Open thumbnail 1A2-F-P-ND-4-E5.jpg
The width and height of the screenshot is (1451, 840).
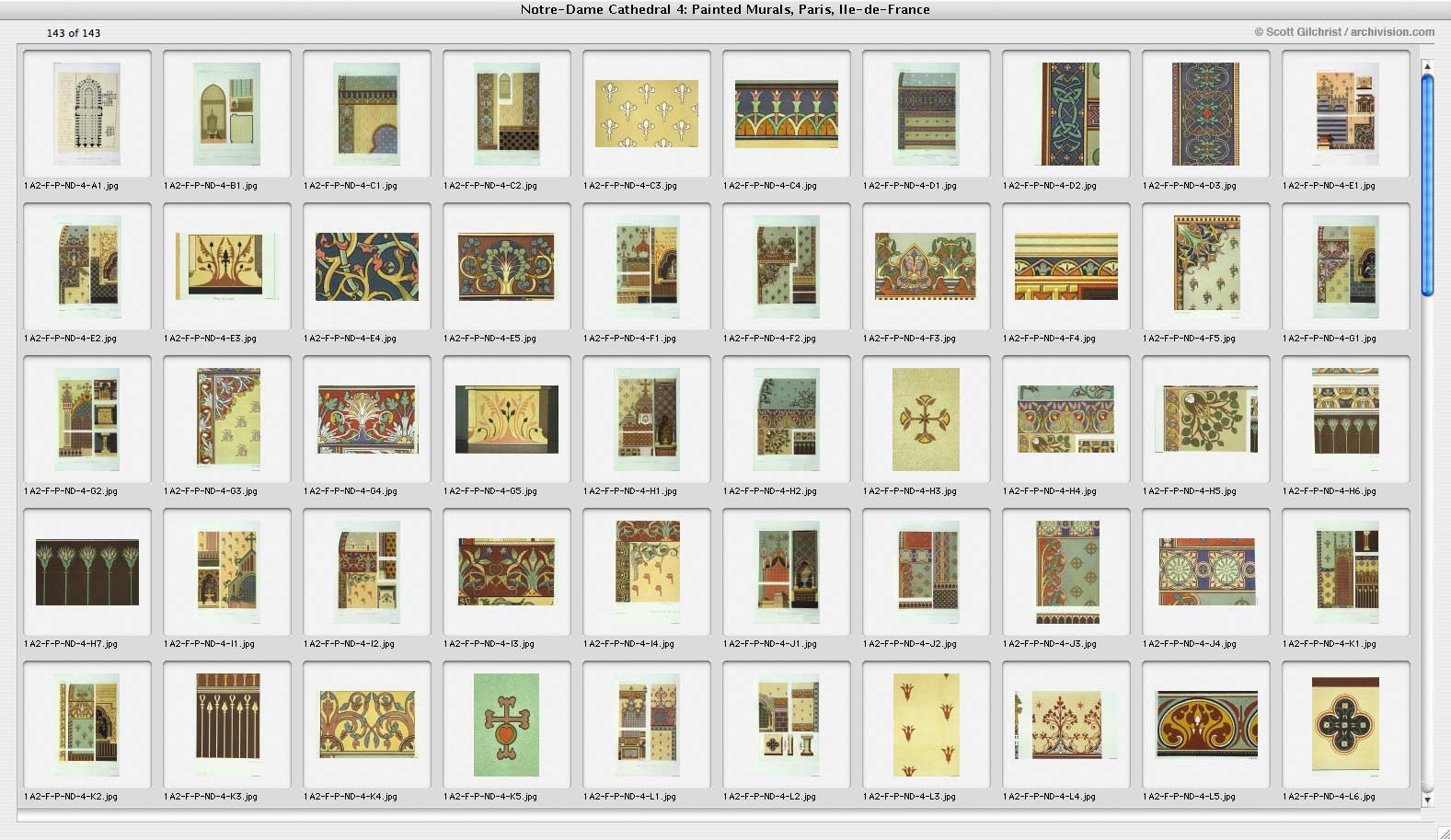tap(507, 266)
